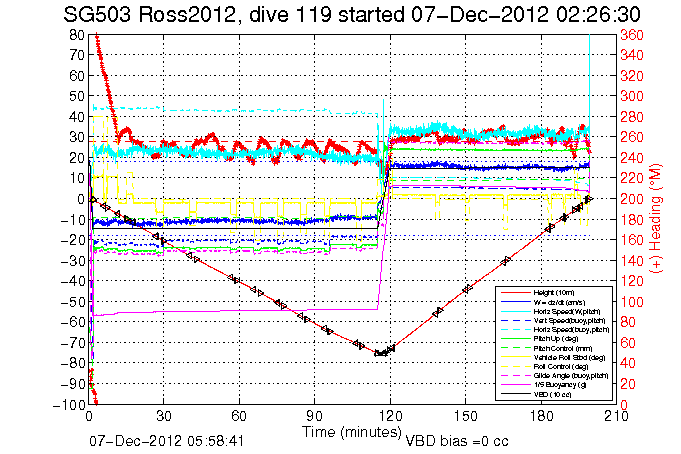The width and height of the screenshot is (681, 454).
Task: Click legend entry 'Roll Control (deg)'
Action: 561,367
